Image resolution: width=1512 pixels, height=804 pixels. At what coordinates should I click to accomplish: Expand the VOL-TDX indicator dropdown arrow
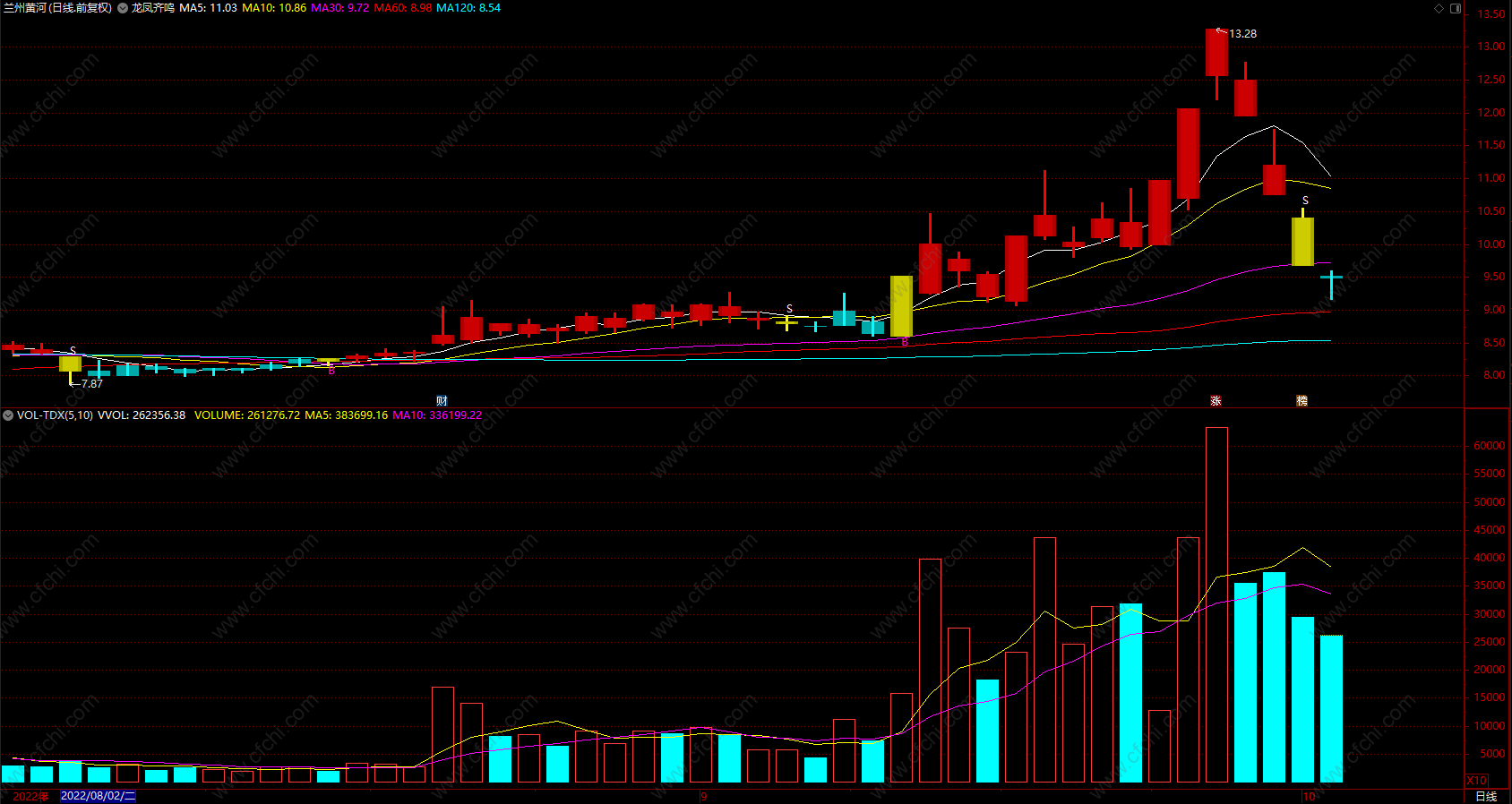pyautogui.click(x=8, y=415)
